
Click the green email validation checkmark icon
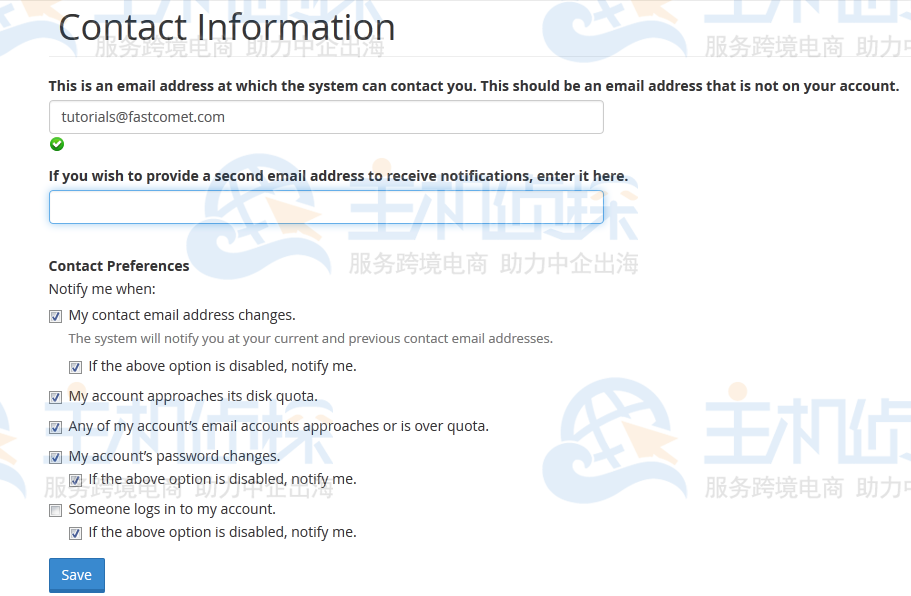click(x=57, y=144)
